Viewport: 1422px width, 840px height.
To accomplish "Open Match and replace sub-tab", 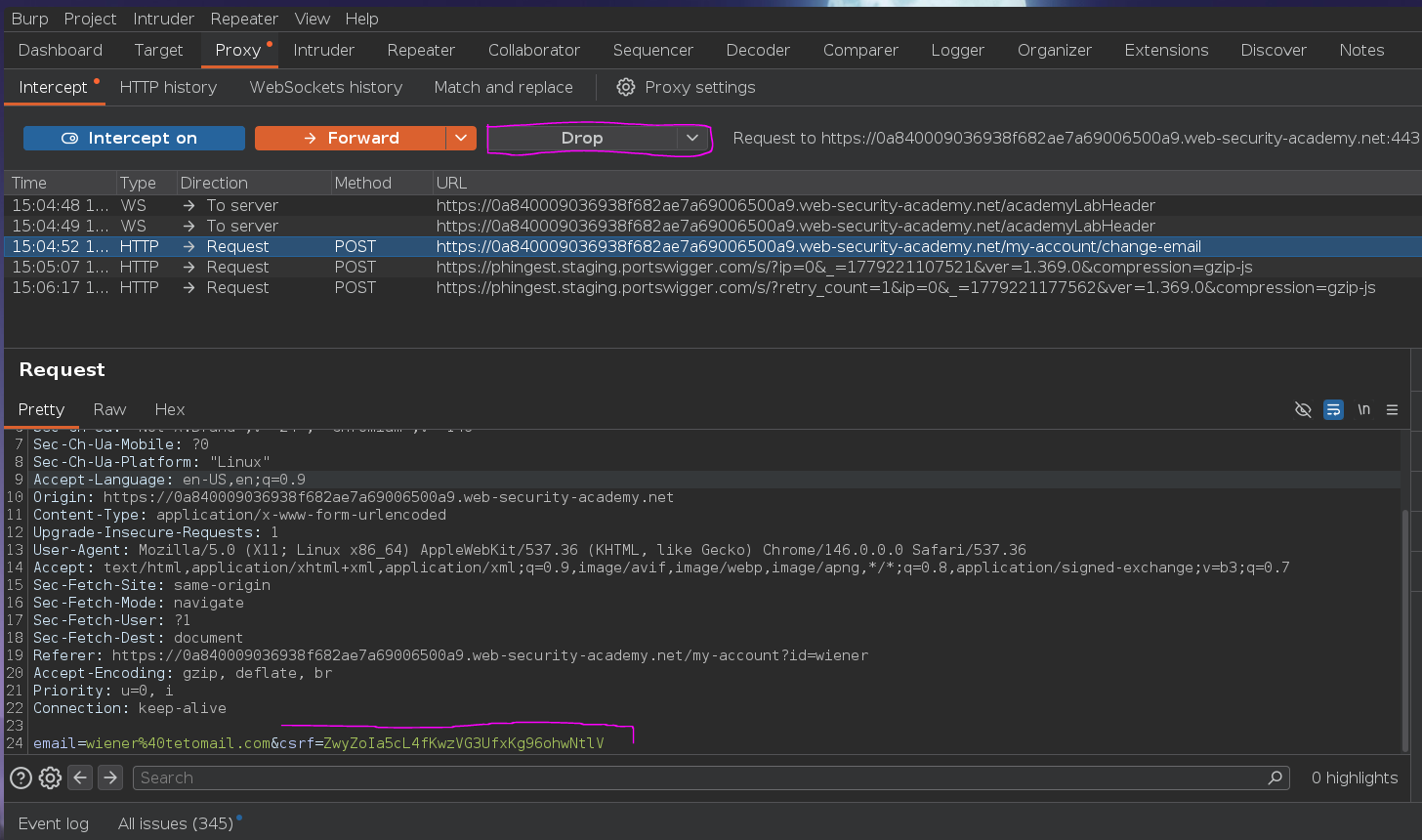I will coord(504,87).
